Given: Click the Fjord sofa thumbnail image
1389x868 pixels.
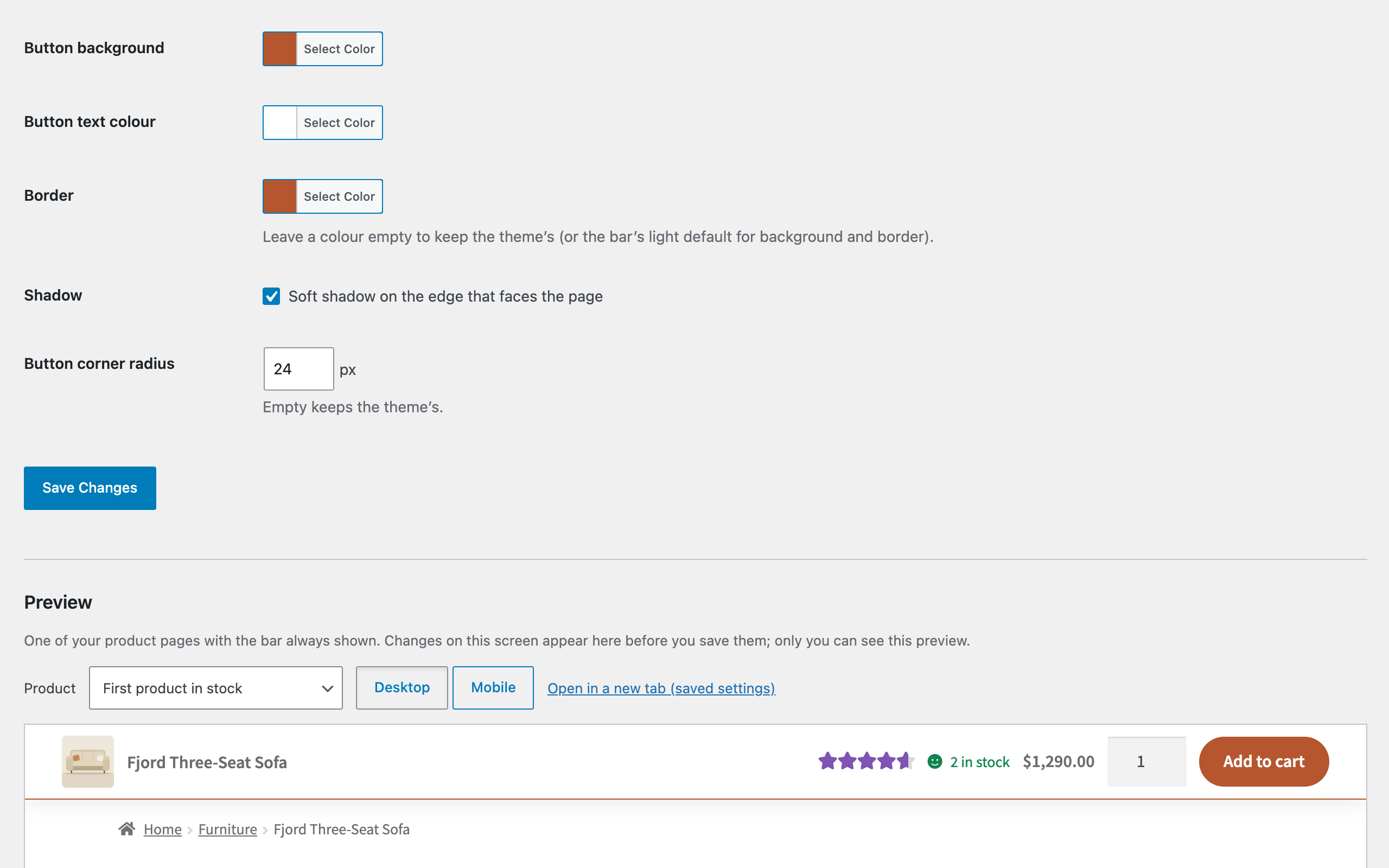Looking at the screenshot, I should [88, 762].
